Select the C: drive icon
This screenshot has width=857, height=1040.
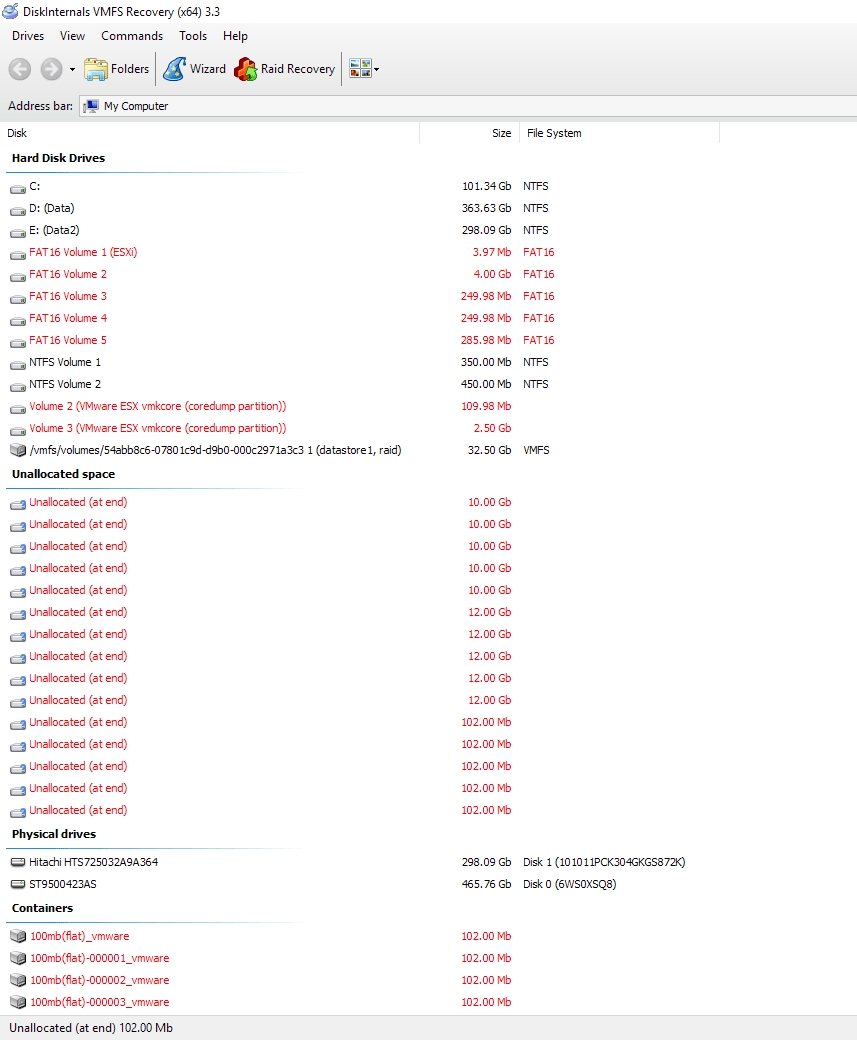click(x=18, y=188)
